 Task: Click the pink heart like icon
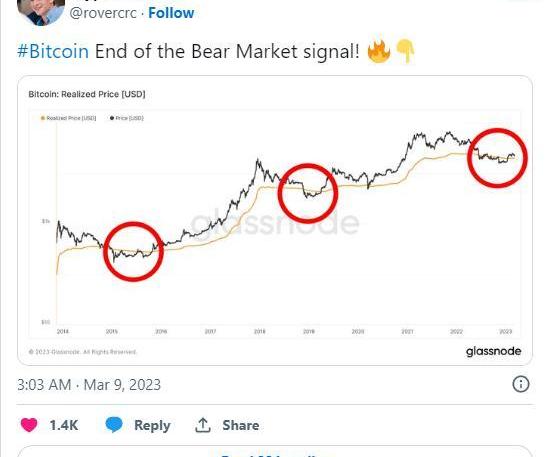(x=29, y=425)
